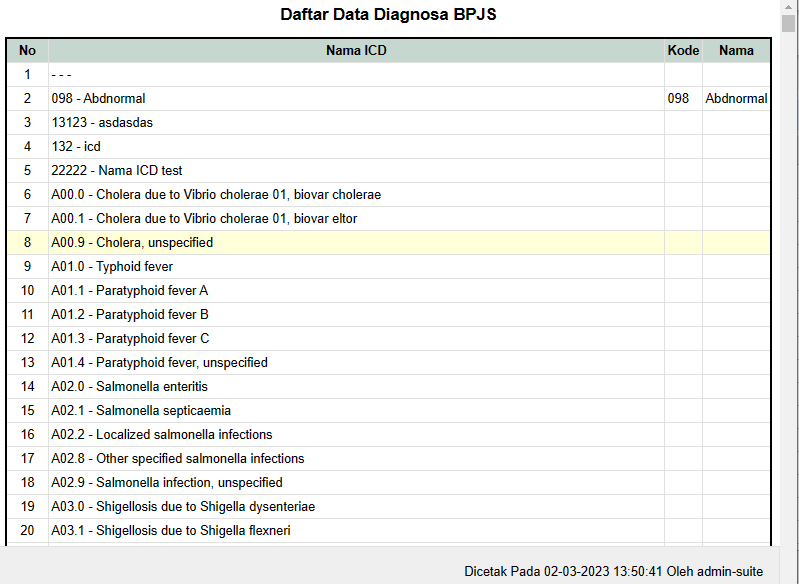799x584 pixels.
Task: Click the vertical scrollbar thumb
Action: 788,23
